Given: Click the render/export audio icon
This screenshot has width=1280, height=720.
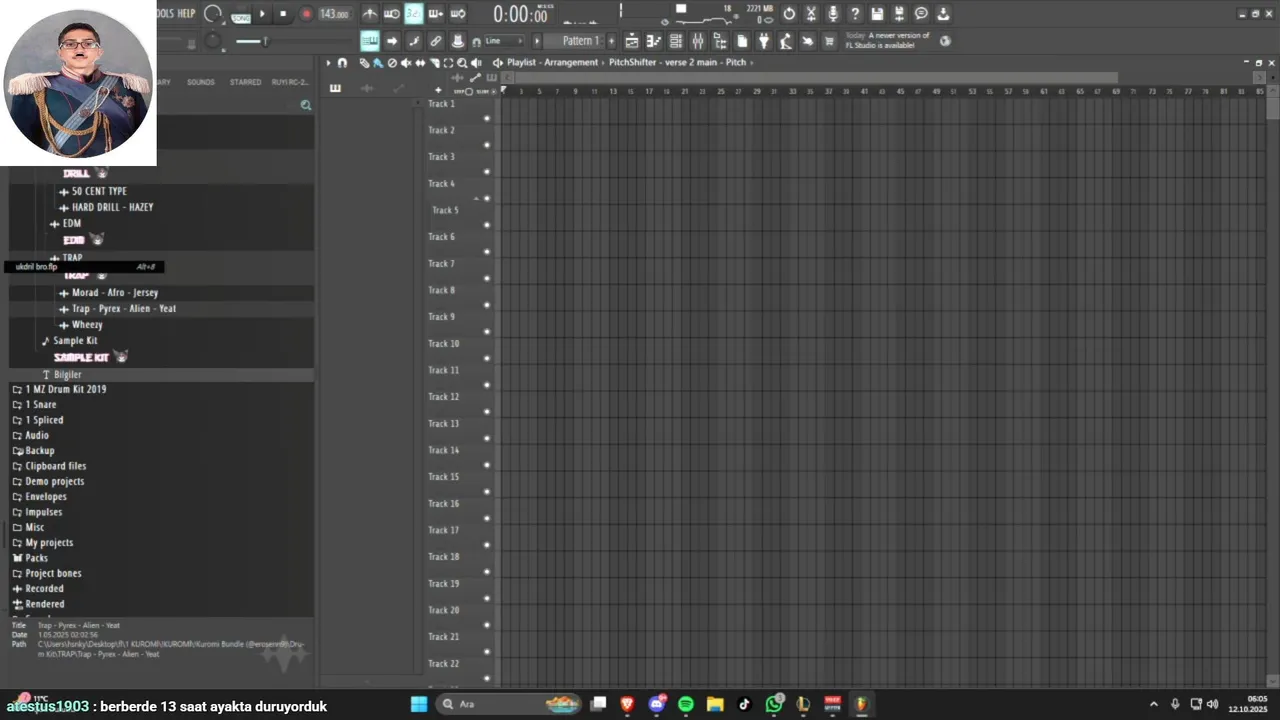Looking at the screenshot, I should (899, 14).
